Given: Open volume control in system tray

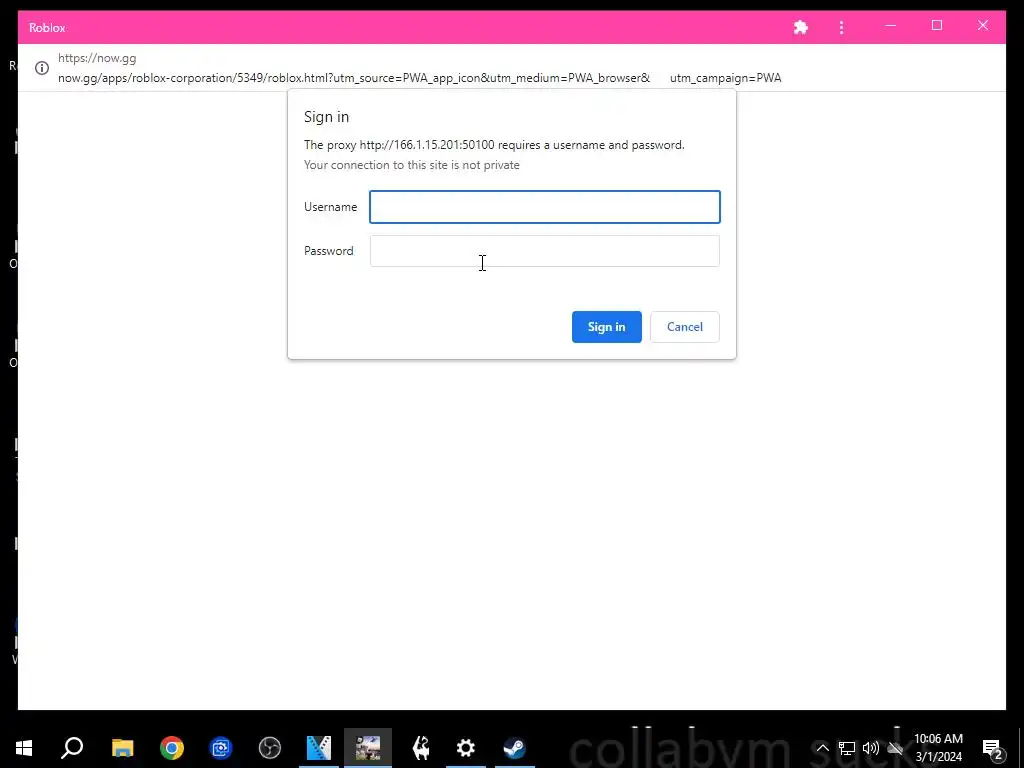Looking at the screenshot, I should [x=871, y=748].
